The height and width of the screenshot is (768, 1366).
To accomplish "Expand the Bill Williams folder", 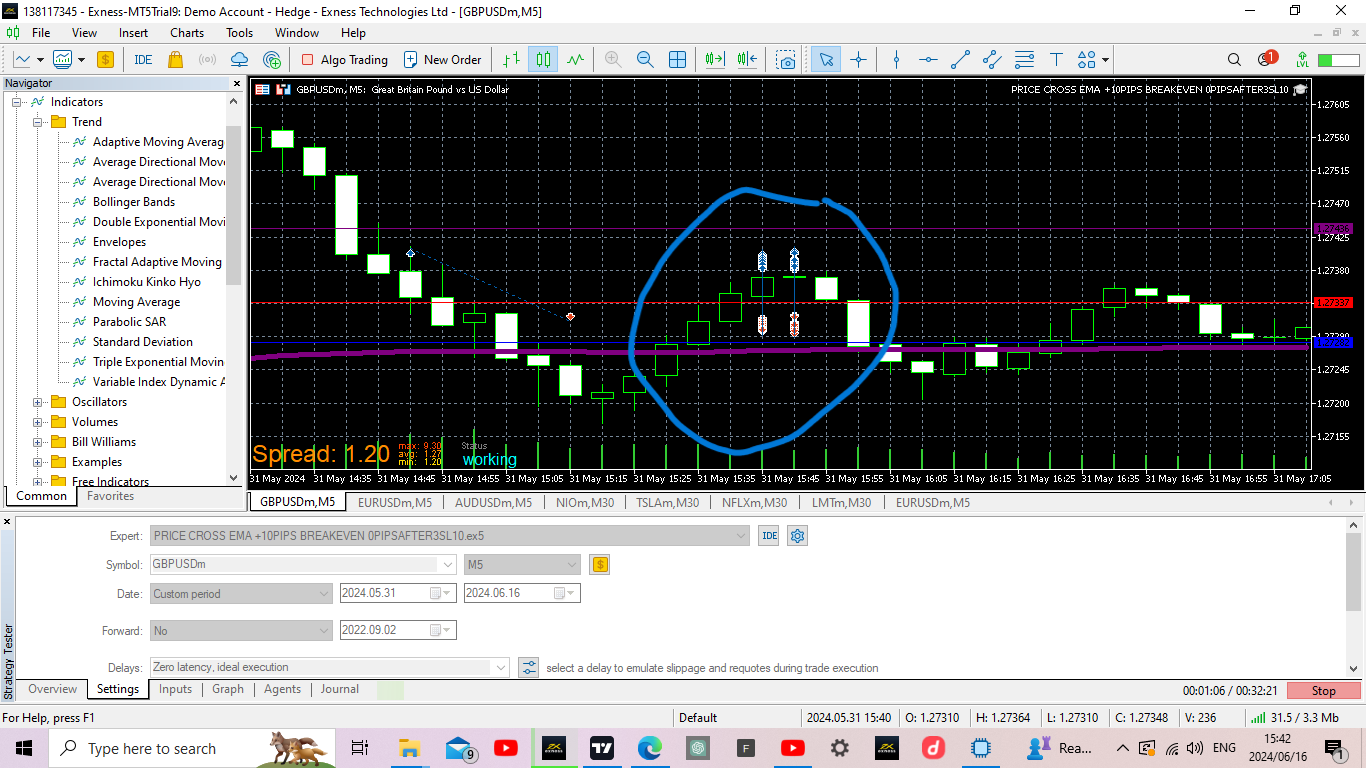I will click(x=39, y=442).
